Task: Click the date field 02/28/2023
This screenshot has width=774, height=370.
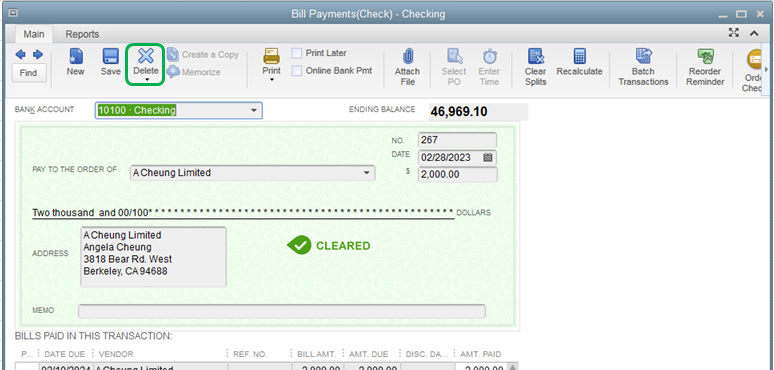Action: (x=450, y=158)
